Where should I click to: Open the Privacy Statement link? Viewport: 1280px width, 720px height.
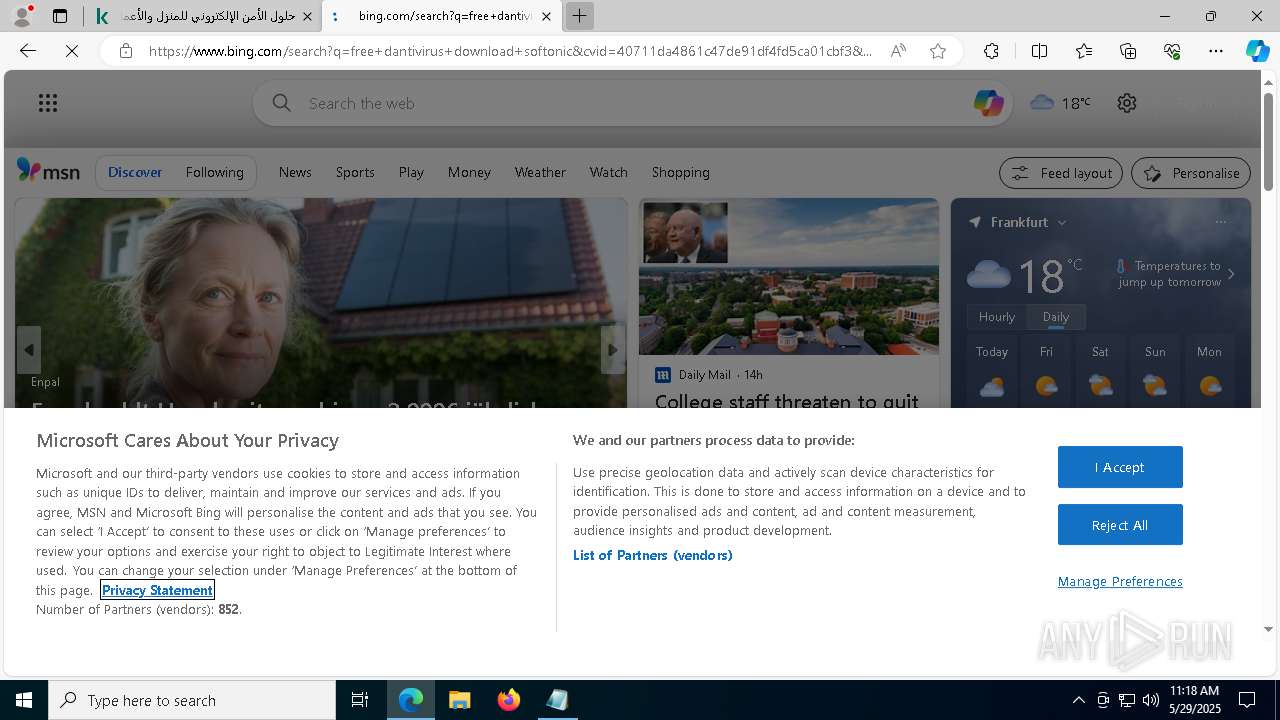pyautogui.click(x=157, y=590)
